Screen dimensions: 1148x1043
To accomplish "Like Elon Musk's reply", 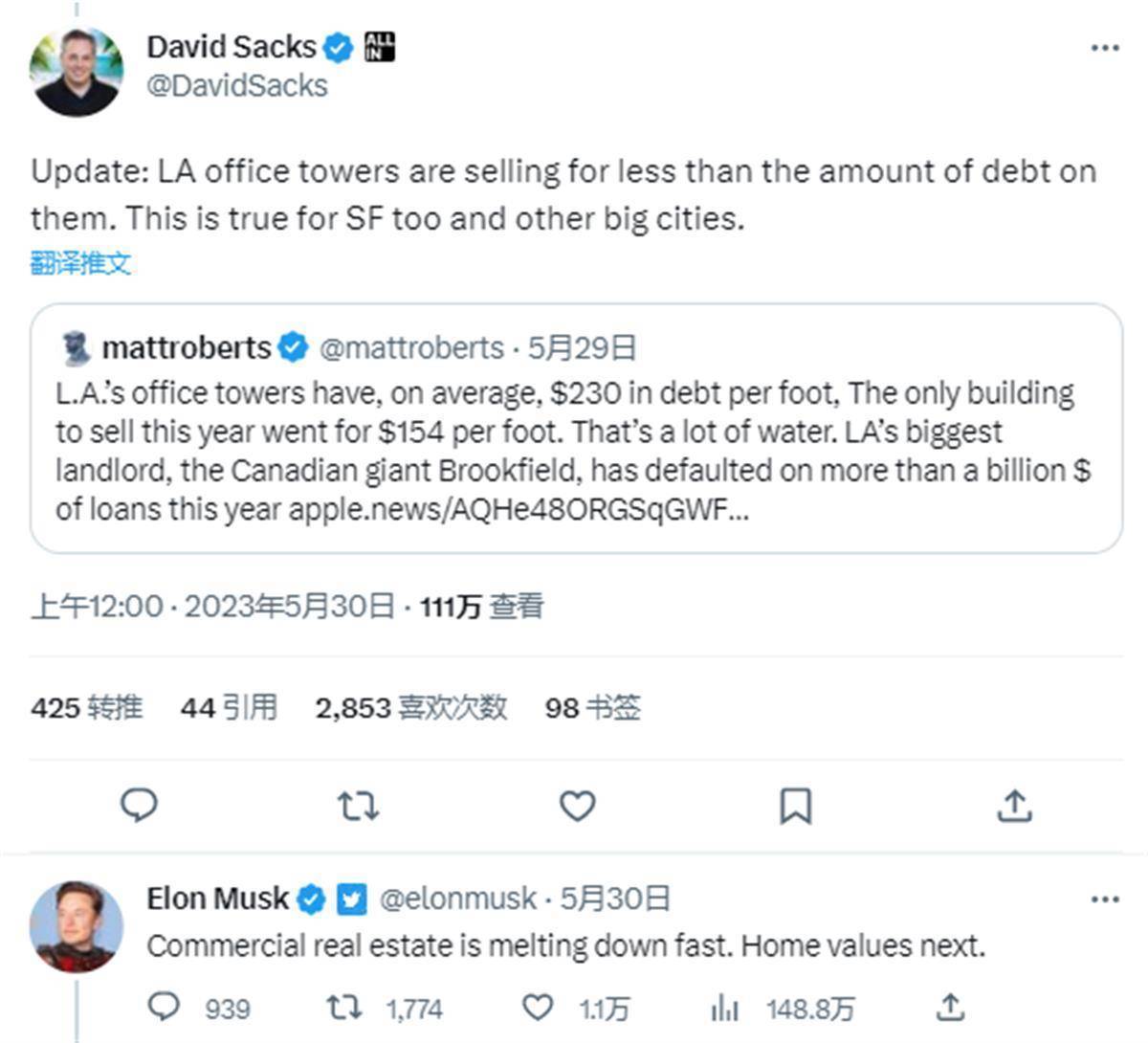I will [x=539, y=1007].
